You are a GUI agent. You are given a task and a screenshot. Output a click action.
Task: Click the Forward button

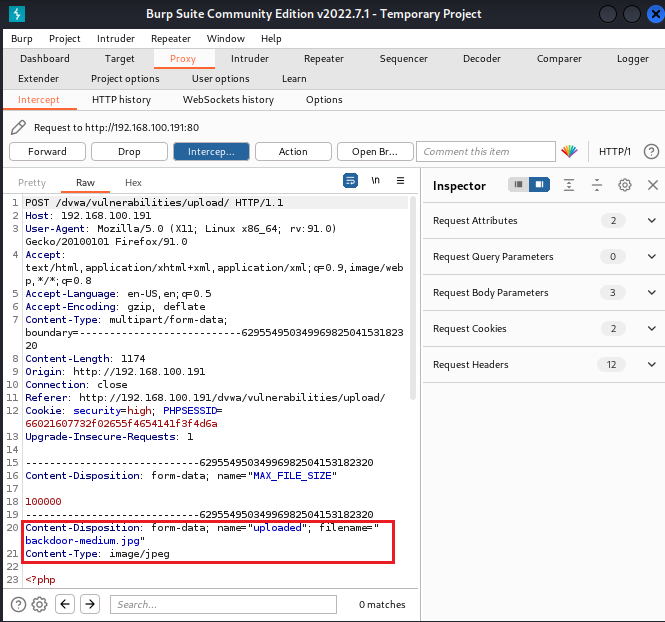[48, 151]
